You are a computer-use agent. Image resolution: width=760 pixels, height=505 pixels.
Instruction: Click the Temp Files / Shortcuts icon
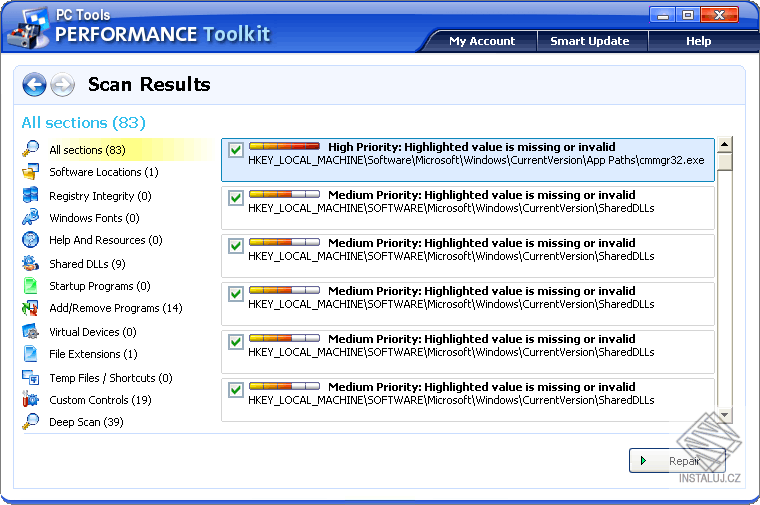point(30,377)
